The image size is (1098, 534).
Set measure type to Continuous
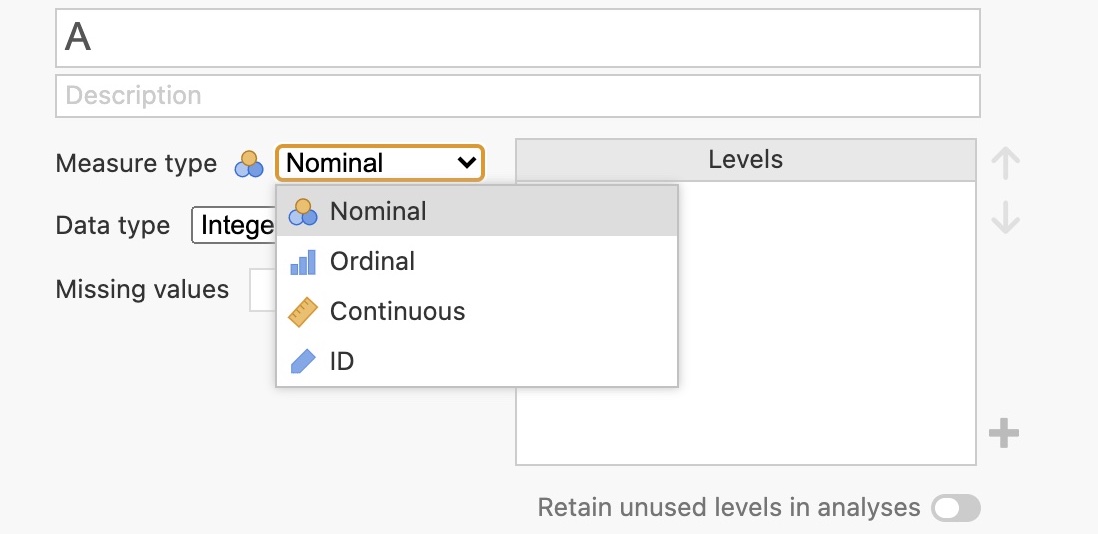coord(397,312)
